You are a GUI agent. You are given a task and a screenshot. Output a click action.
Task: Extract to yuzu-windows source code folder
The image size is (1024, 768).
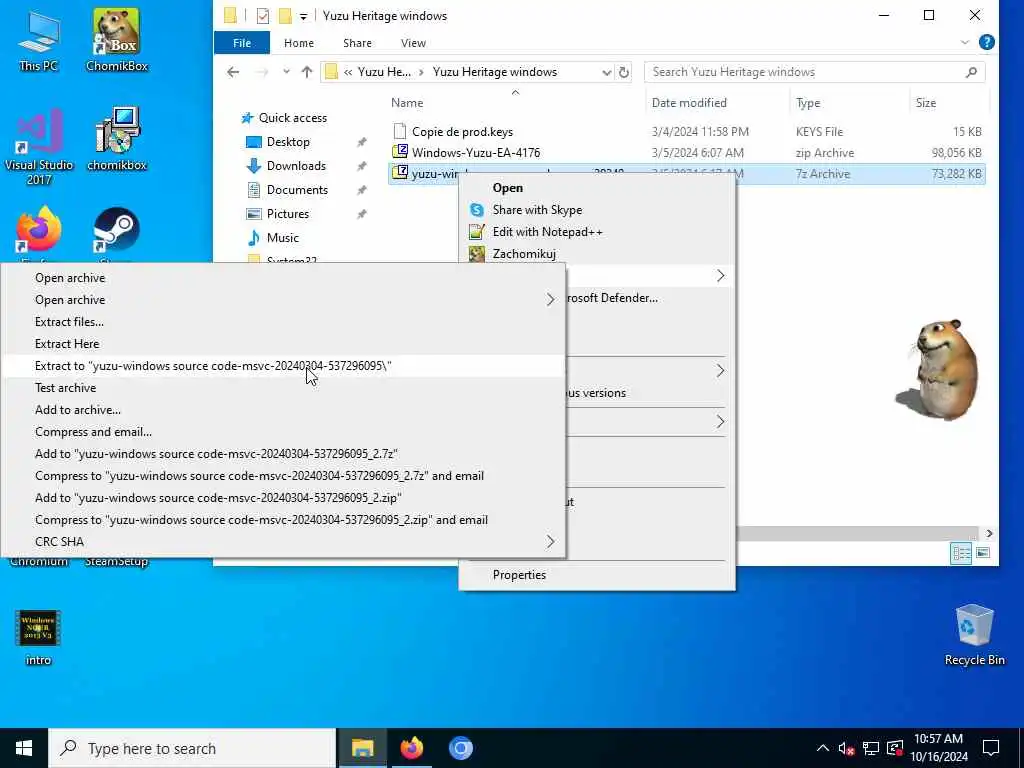click(283, 366)
